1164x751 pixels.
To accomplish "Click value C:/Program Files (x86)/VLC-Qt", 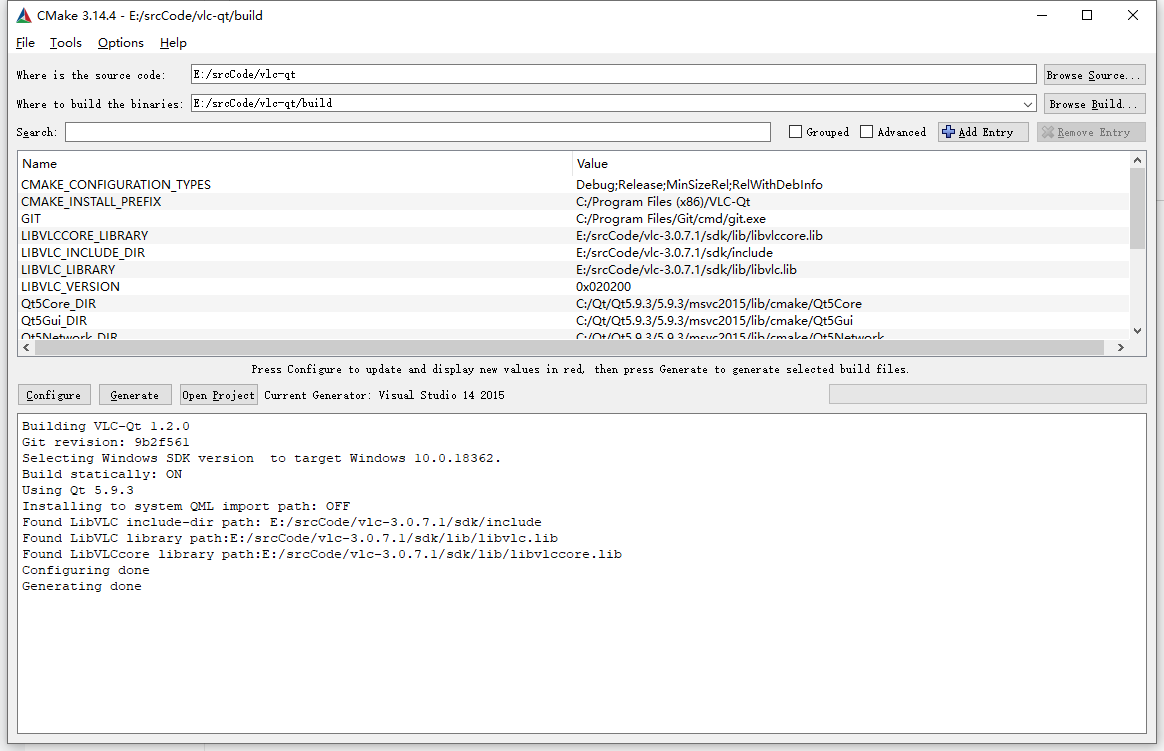I will (663, 202).
